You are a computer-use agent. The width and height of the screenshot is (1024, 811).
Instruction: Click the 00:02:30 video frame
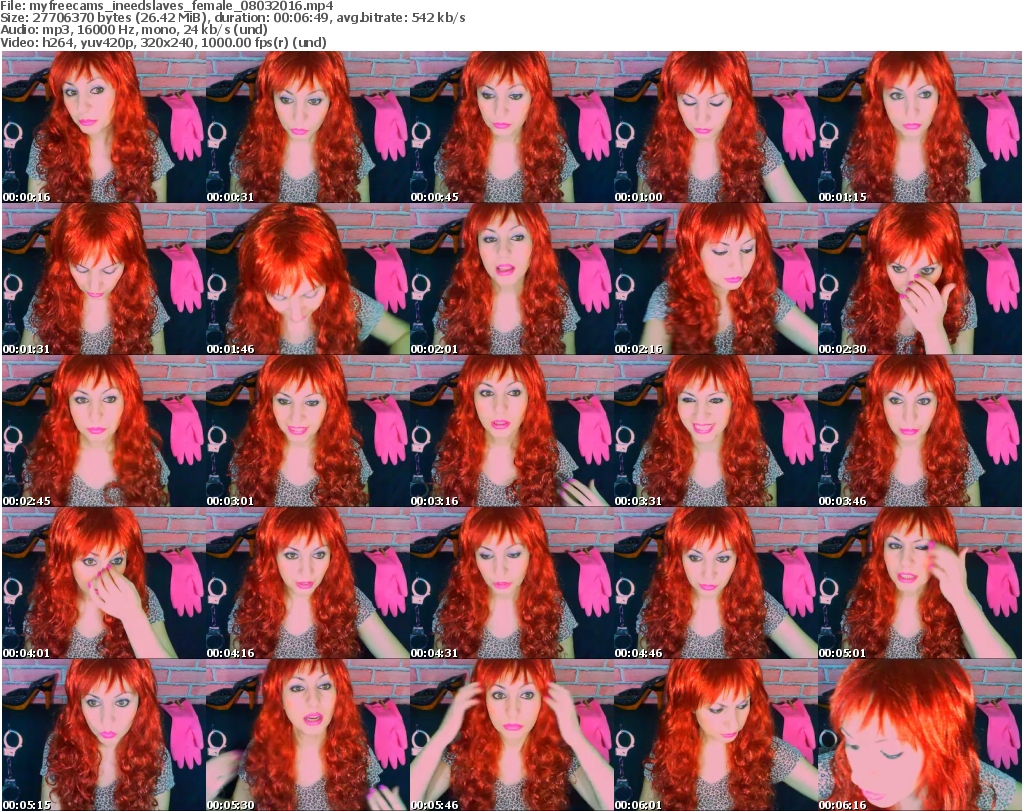[x=920, y=279]
